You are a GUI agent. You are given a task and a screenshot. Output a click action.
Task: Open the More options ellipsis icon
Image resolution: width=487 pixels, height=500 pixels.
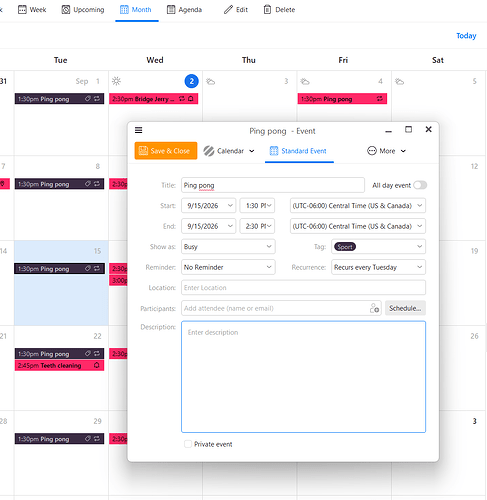coord(372,151)
